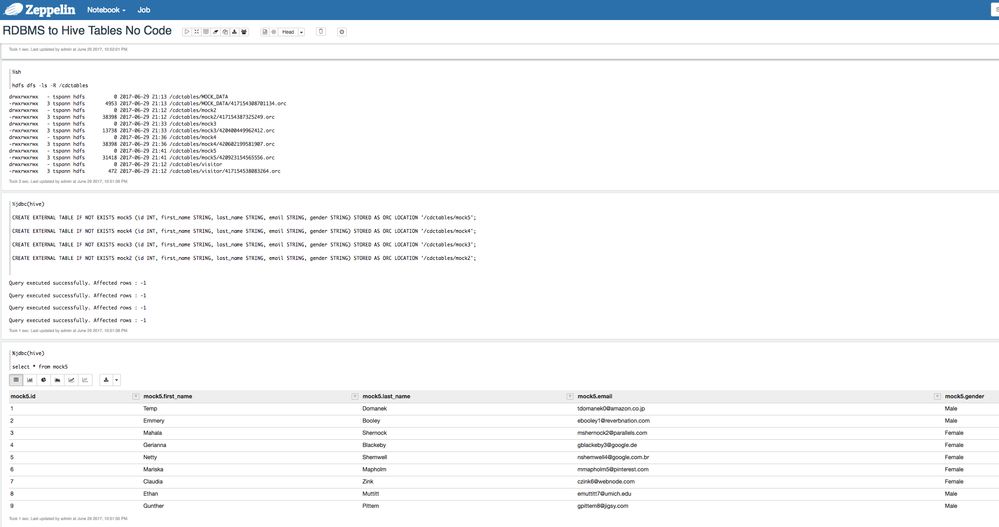Open the note trash icon
The image size is (999, 527).
click(321, 32)
